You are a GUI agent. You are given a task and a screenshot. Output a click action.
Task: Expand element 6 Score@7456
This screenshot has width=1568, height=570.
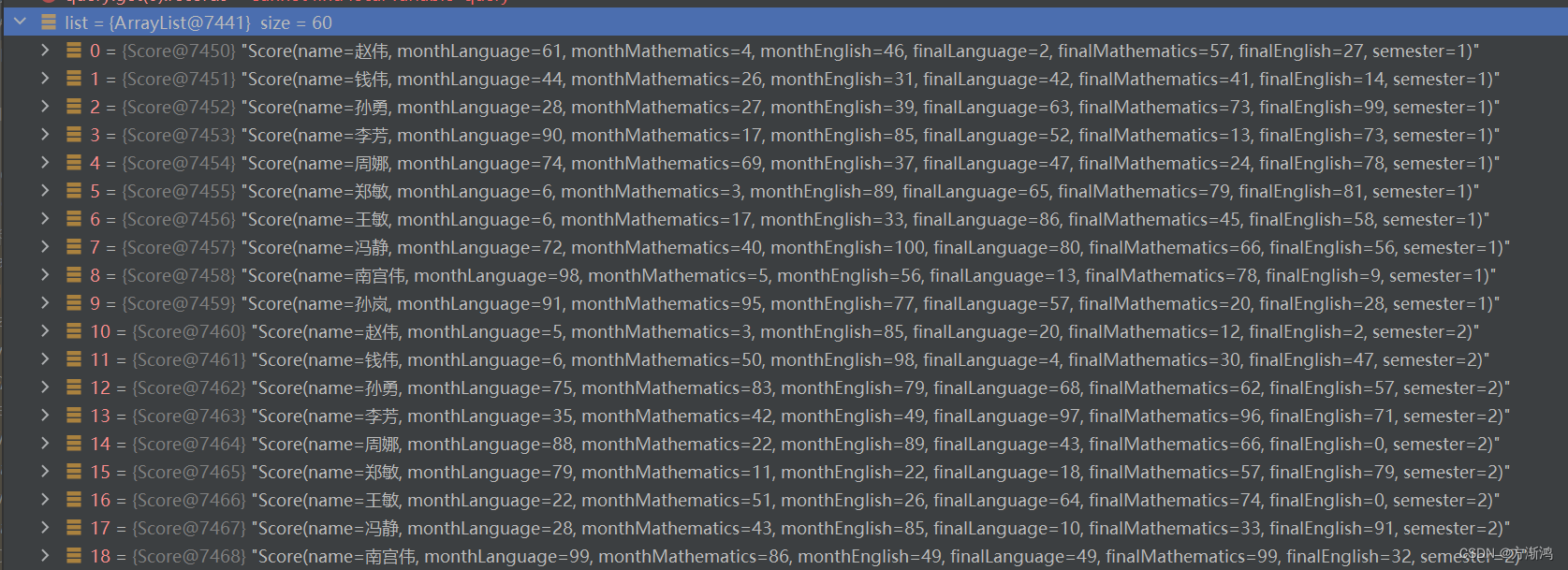[x=45, y=219]
